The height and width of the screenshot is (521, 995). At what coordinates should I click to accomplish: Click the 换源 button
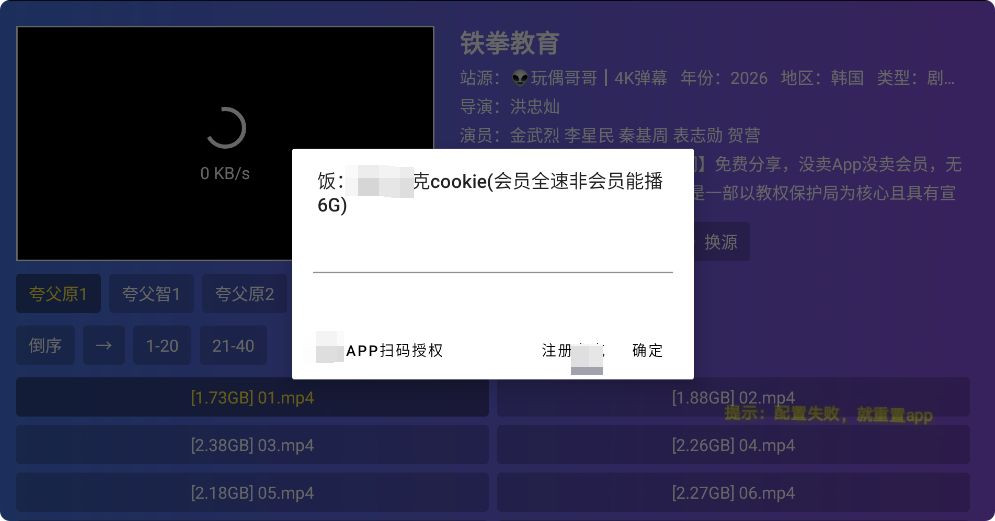721,242
